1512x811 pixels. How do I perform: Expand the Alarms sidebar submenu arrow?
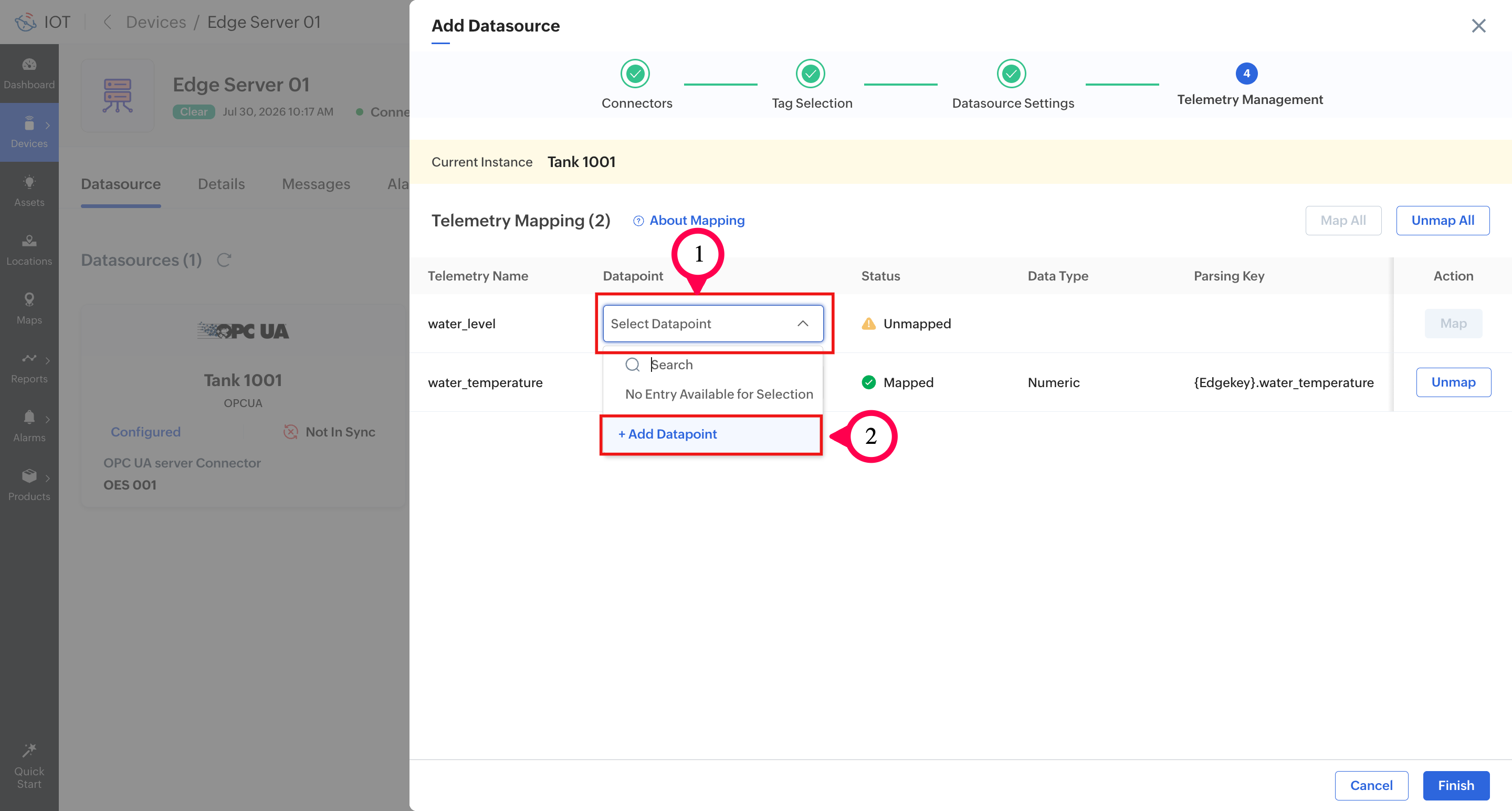tap(48, 419)
